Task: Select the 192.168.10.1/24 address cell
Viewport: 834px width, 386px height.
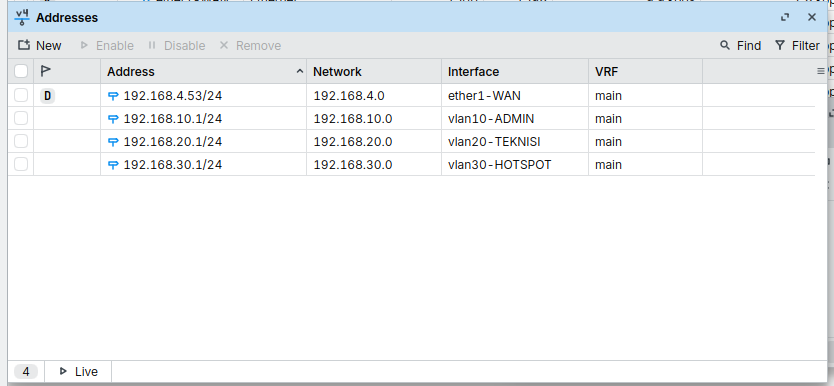Action: point(203,119)
